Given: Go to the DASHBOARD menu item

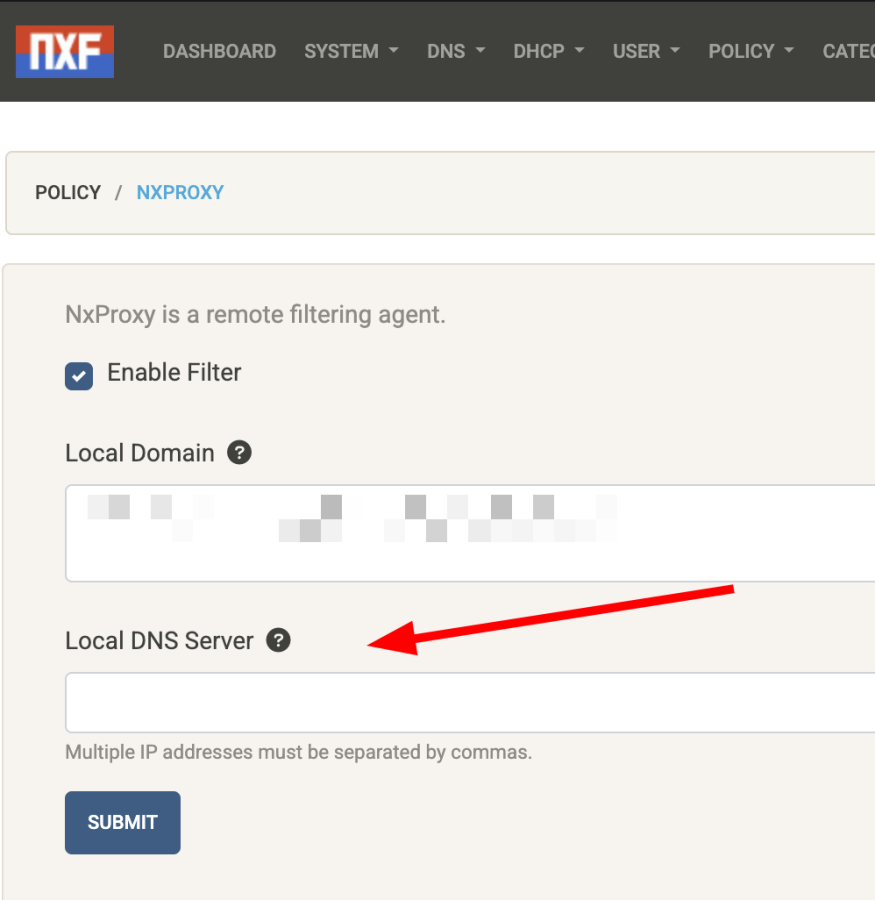Looking at the screenshot, I should (x=219, y=52).
